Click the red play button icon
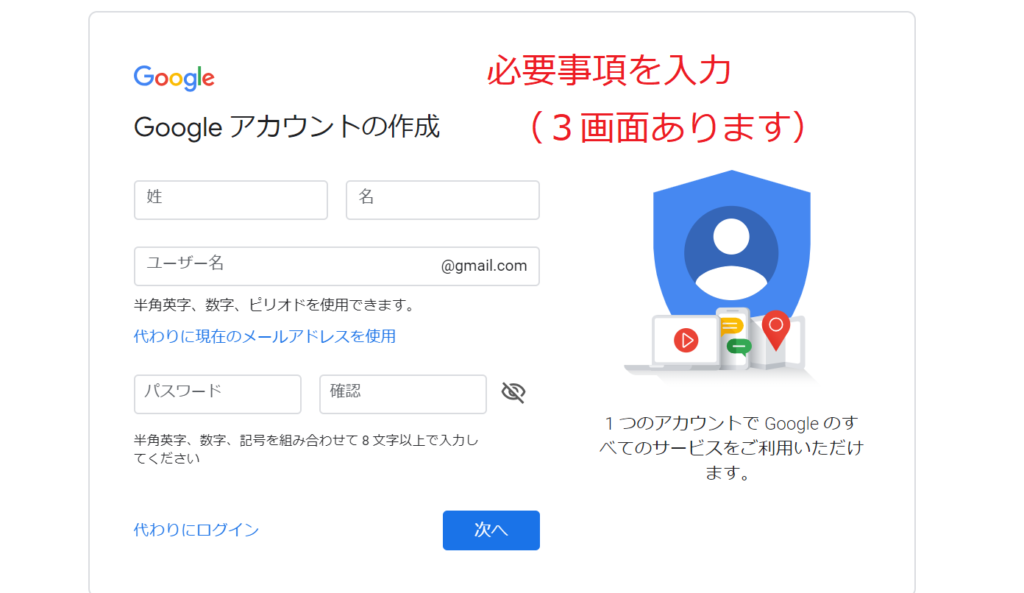 click(686, 340)
